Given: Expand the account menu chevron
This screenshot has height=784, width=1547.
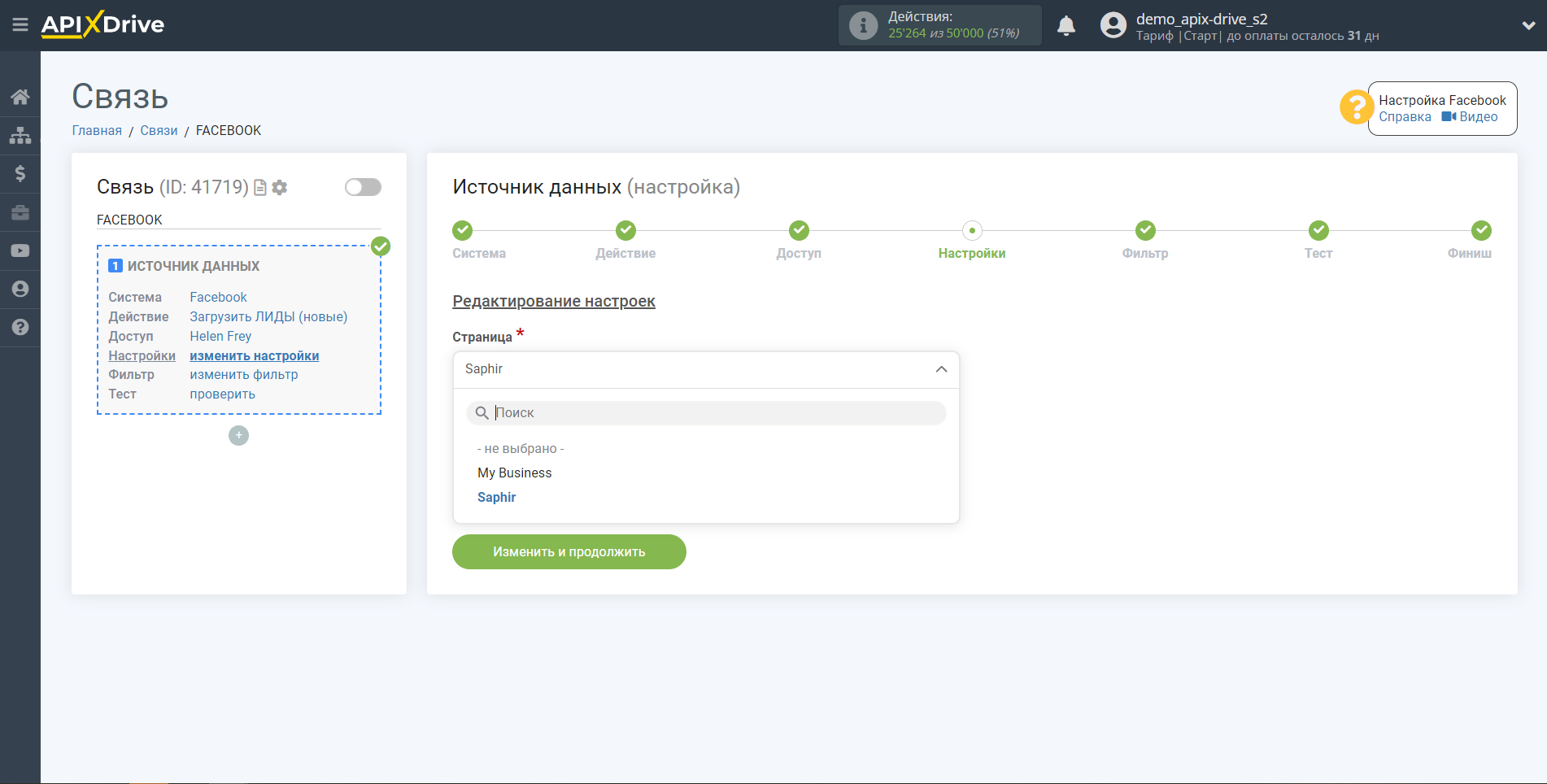Looking at the screenshot, I should coord(1528,25).
